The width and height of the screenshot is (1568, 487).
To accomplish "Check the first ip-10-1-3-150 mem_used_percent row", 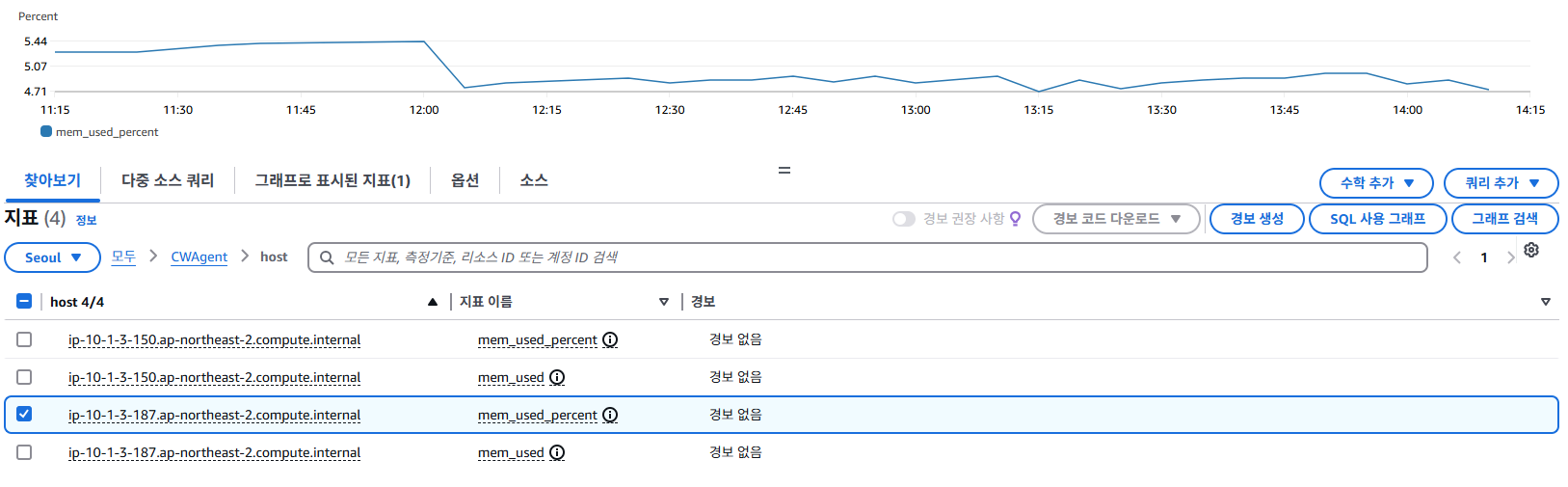I will coord(24,339).
